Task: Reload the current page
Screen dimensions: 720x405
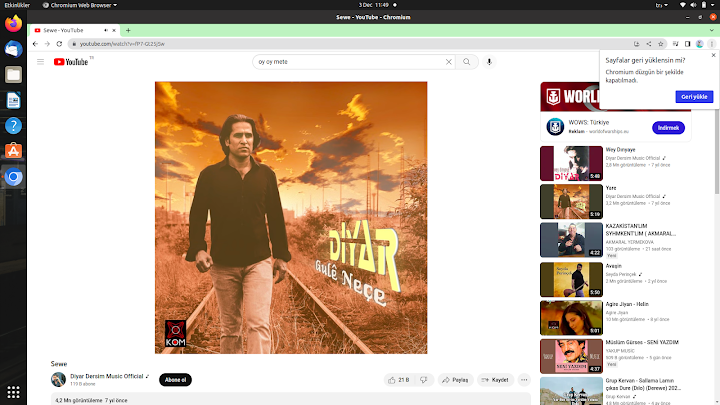Action: click(59, 44)
